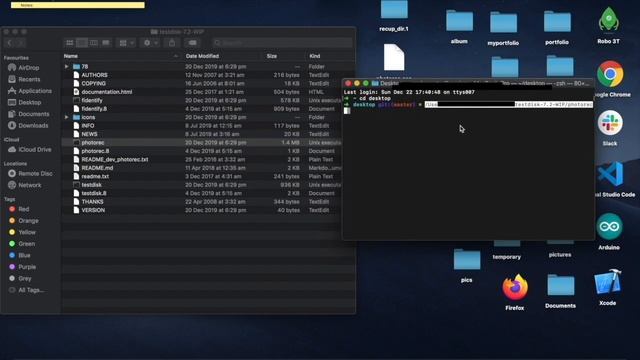Screen dimensions: 640x360
Task: Click the Finder search field
Action: pyautogui.click(x=282, y=43)
